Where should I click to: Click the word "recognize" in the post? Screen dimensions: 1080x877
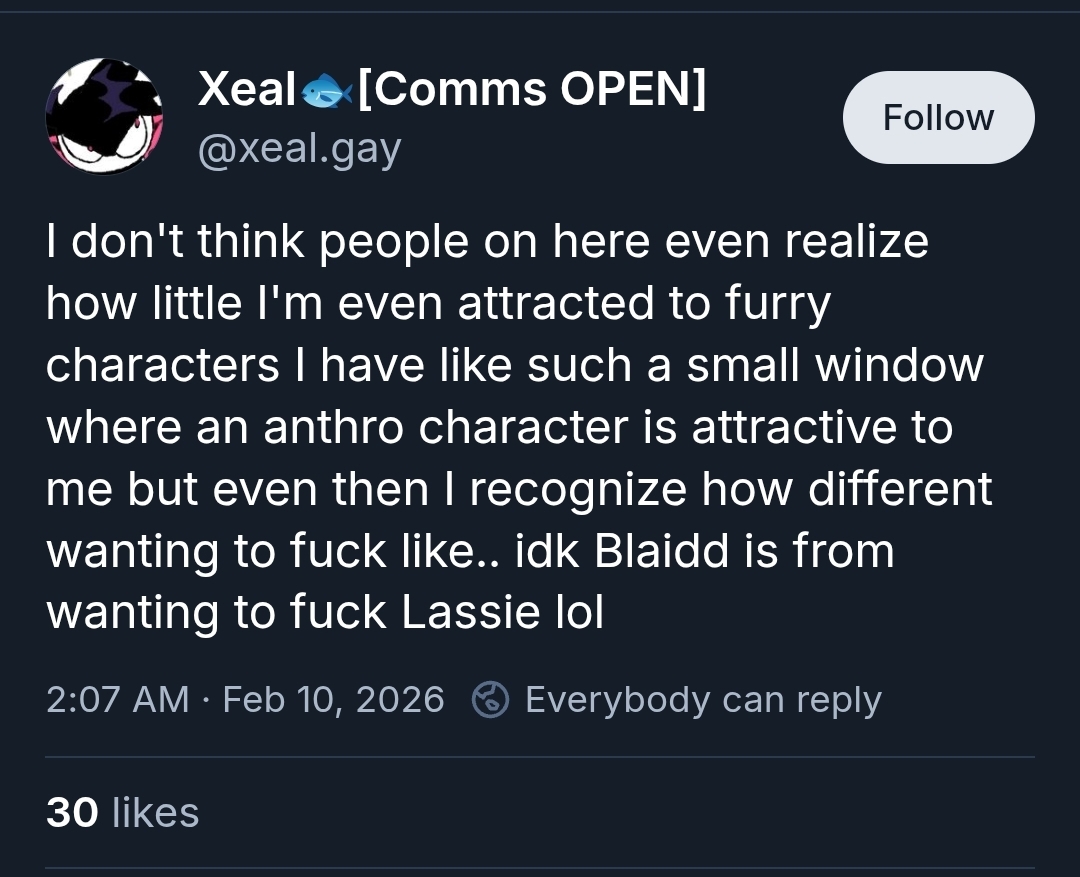point(578,489)
